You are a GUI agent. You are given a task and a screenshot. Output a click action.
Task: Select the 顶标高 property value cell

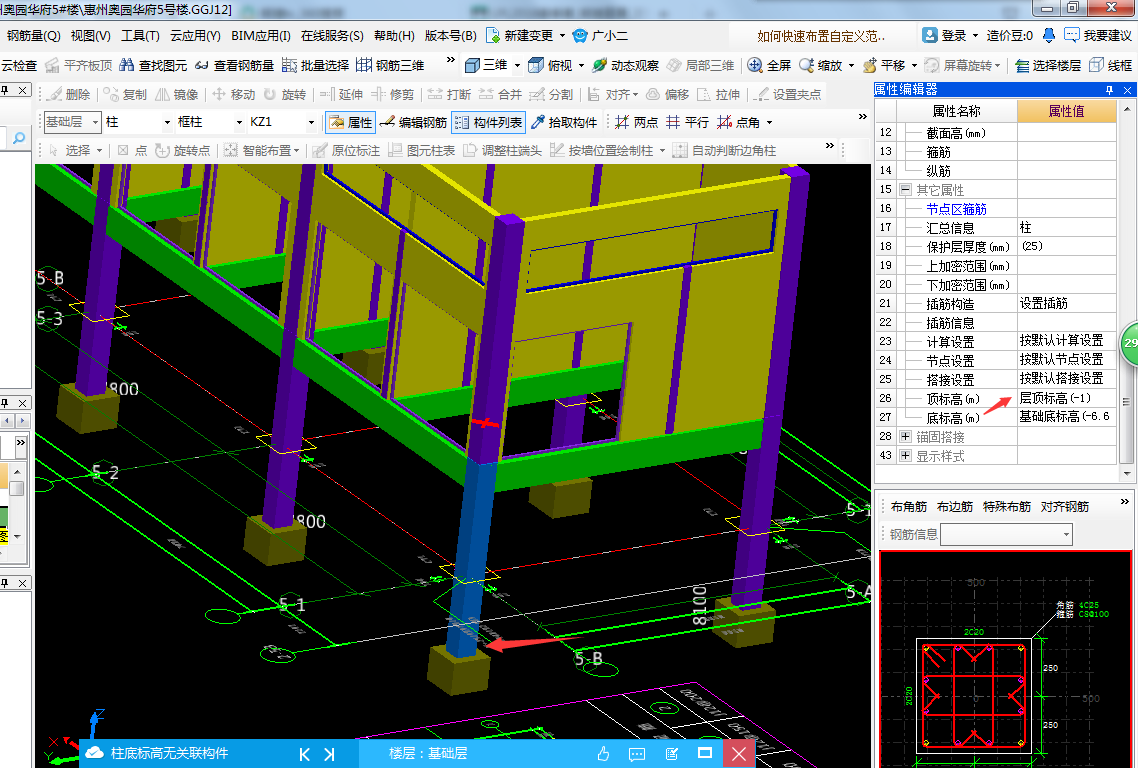click(1066, 398)
